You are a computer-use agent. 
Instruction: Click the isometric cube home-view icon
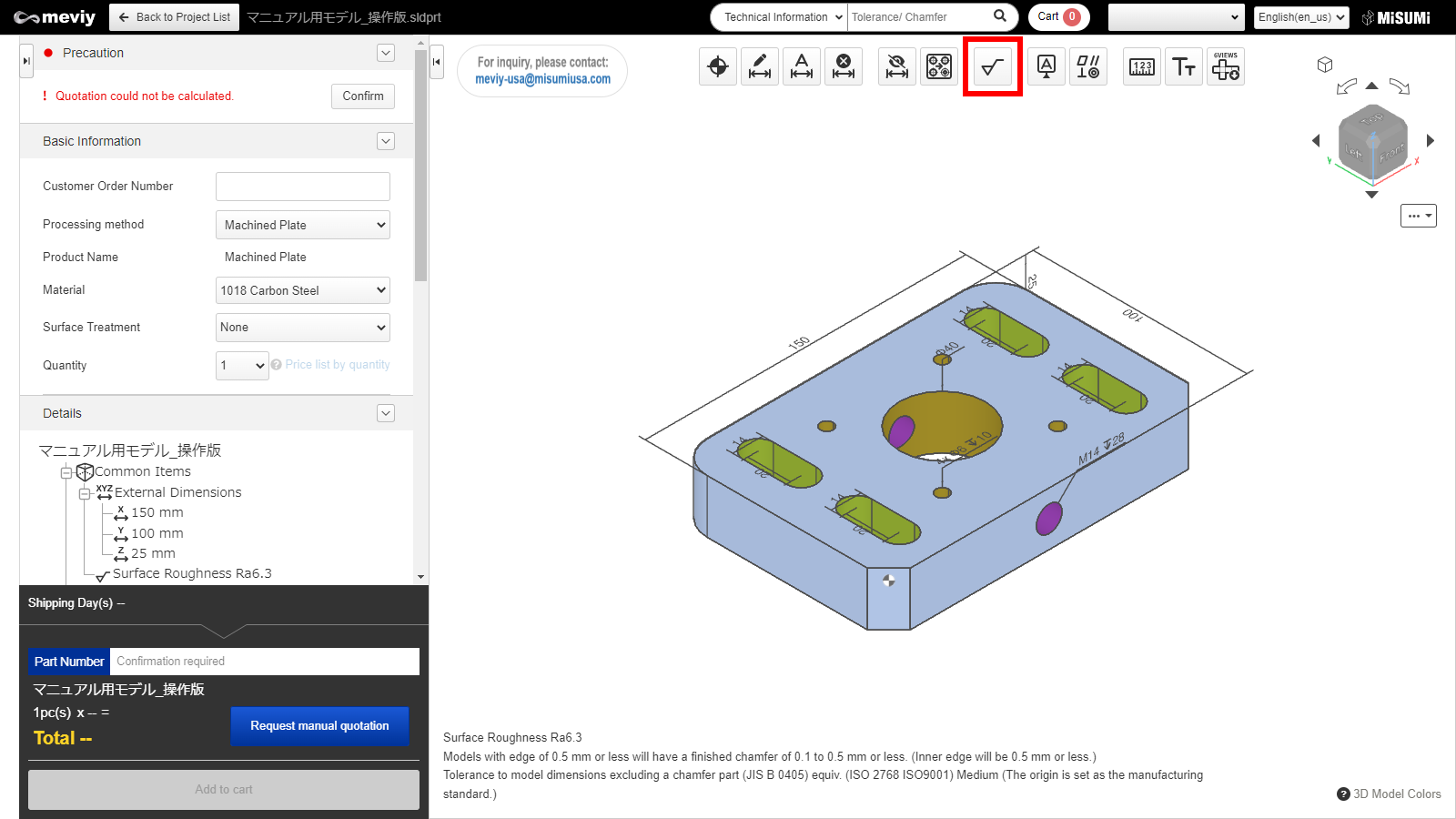(1325, 65)
